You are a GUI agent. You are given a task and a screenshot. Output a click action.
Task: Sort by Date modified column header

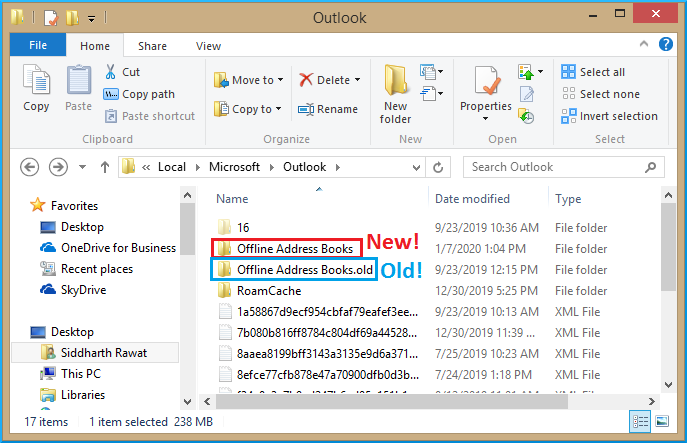point(472,199)
